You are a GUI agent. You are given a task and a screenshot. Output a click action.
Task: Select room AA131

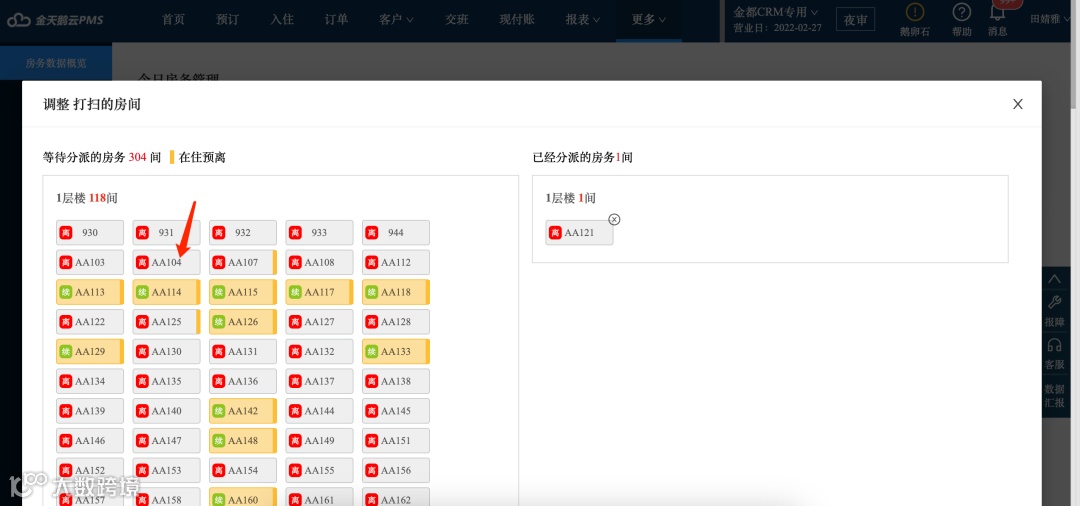(x=243, y=351)
